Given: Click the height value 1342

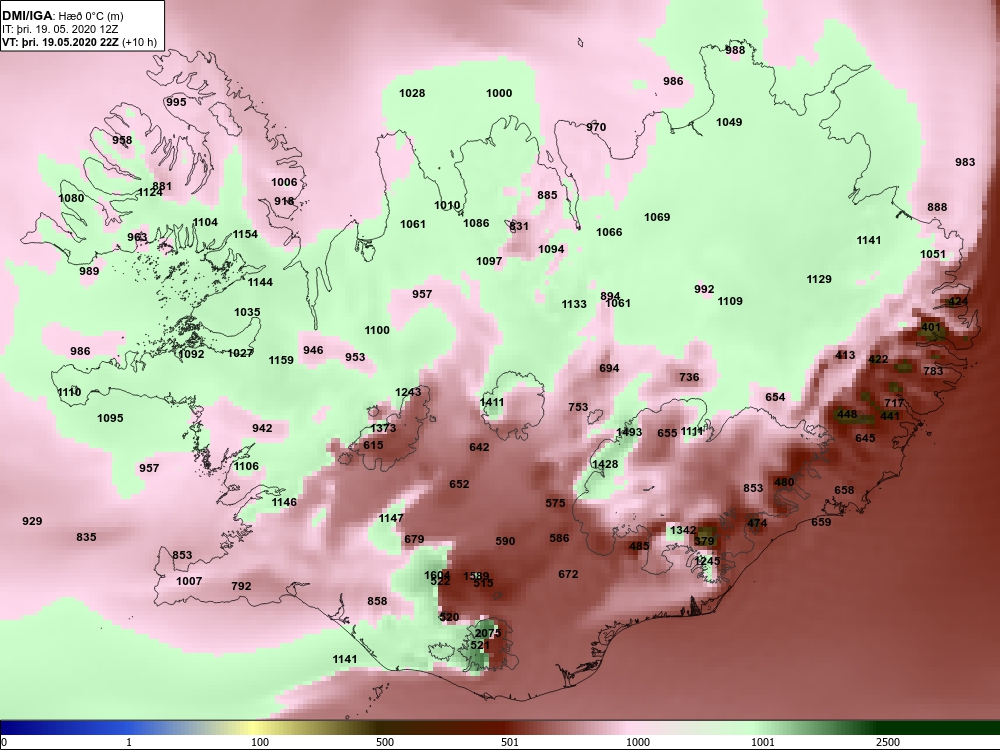Looking at the screenshot, I should (683, 530).
